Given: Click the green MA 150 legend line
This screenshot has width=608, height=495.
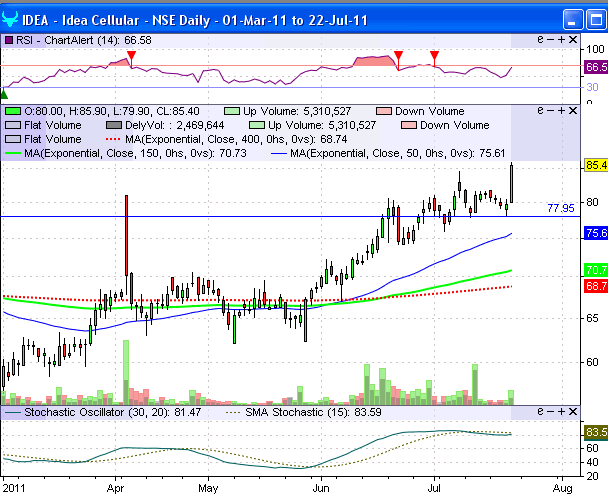Looking at the screenshot, I should click(13, 153).
